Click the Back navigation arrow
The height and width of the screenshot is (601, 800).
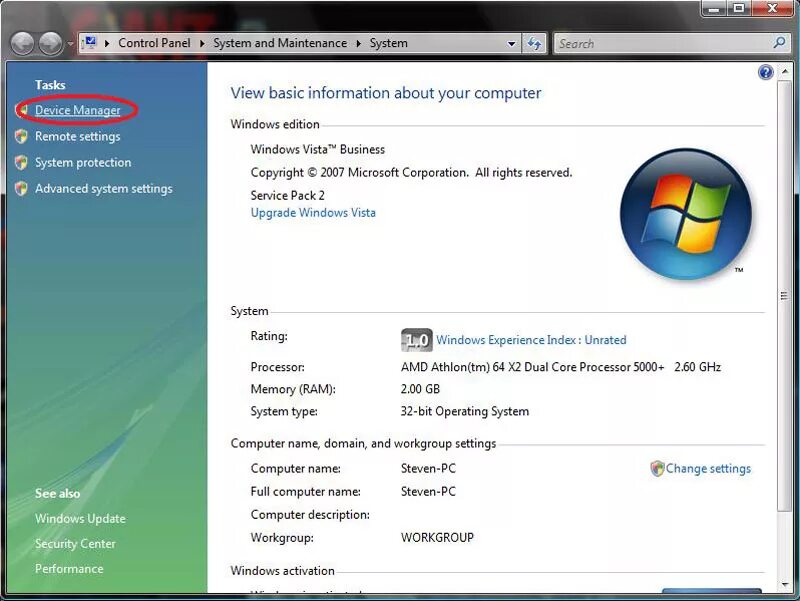[x=22, y=44]
